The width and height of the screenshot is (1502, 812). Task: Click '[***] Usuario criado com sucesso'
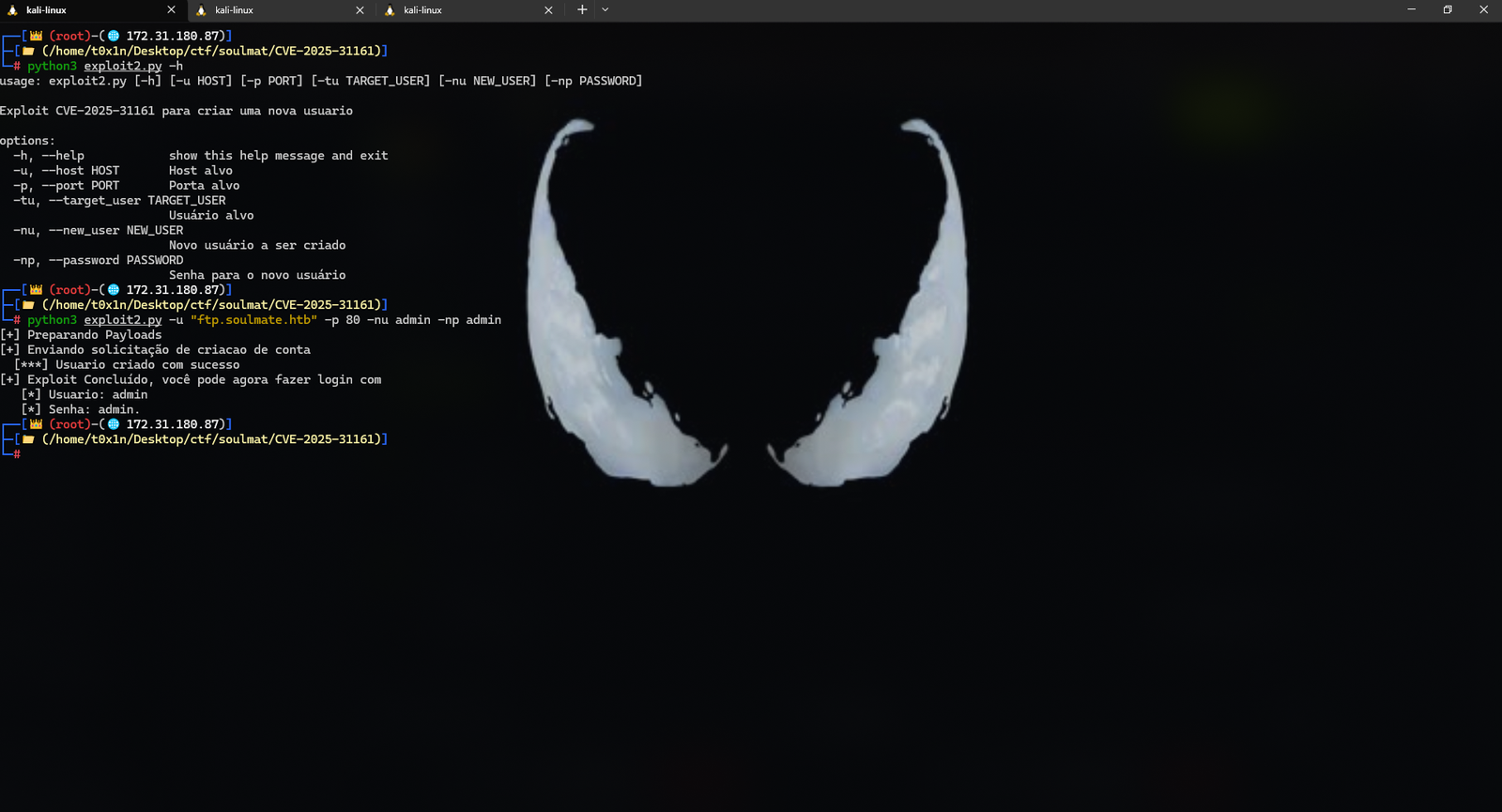coord(127,365)
